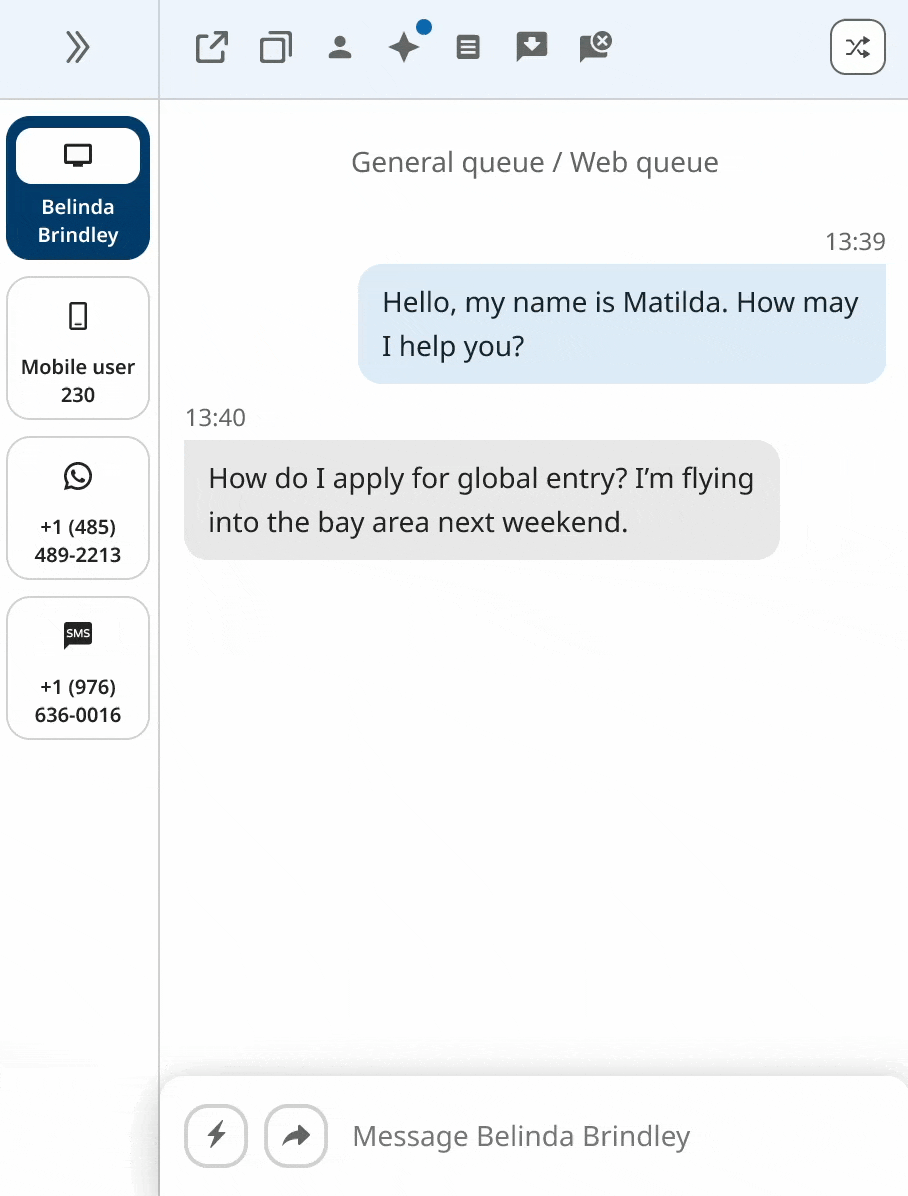
Task: Select Mobile user 230 conversation
Action: [78, 349]
